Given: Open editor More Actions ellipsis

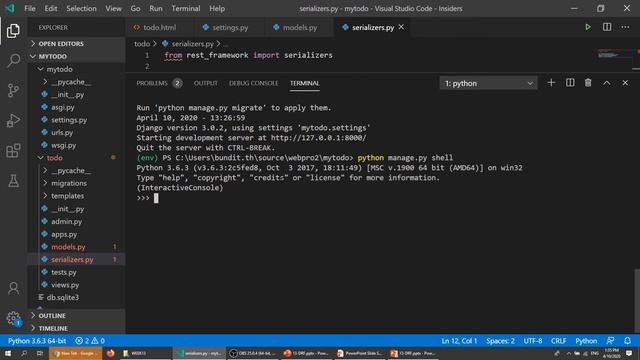Looking at the screenshot, I should [625, 27].
